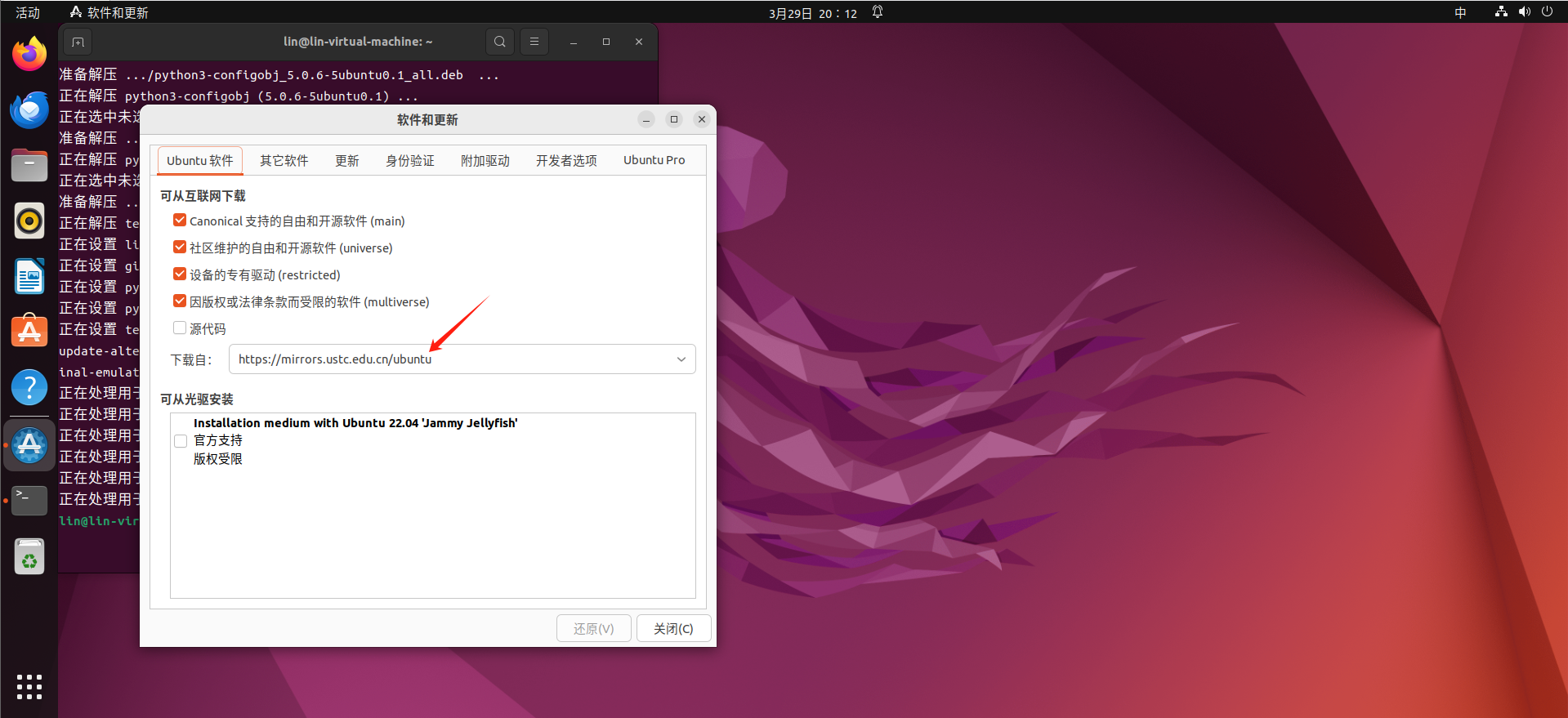Click the 还原(V) button

(594, 628)
